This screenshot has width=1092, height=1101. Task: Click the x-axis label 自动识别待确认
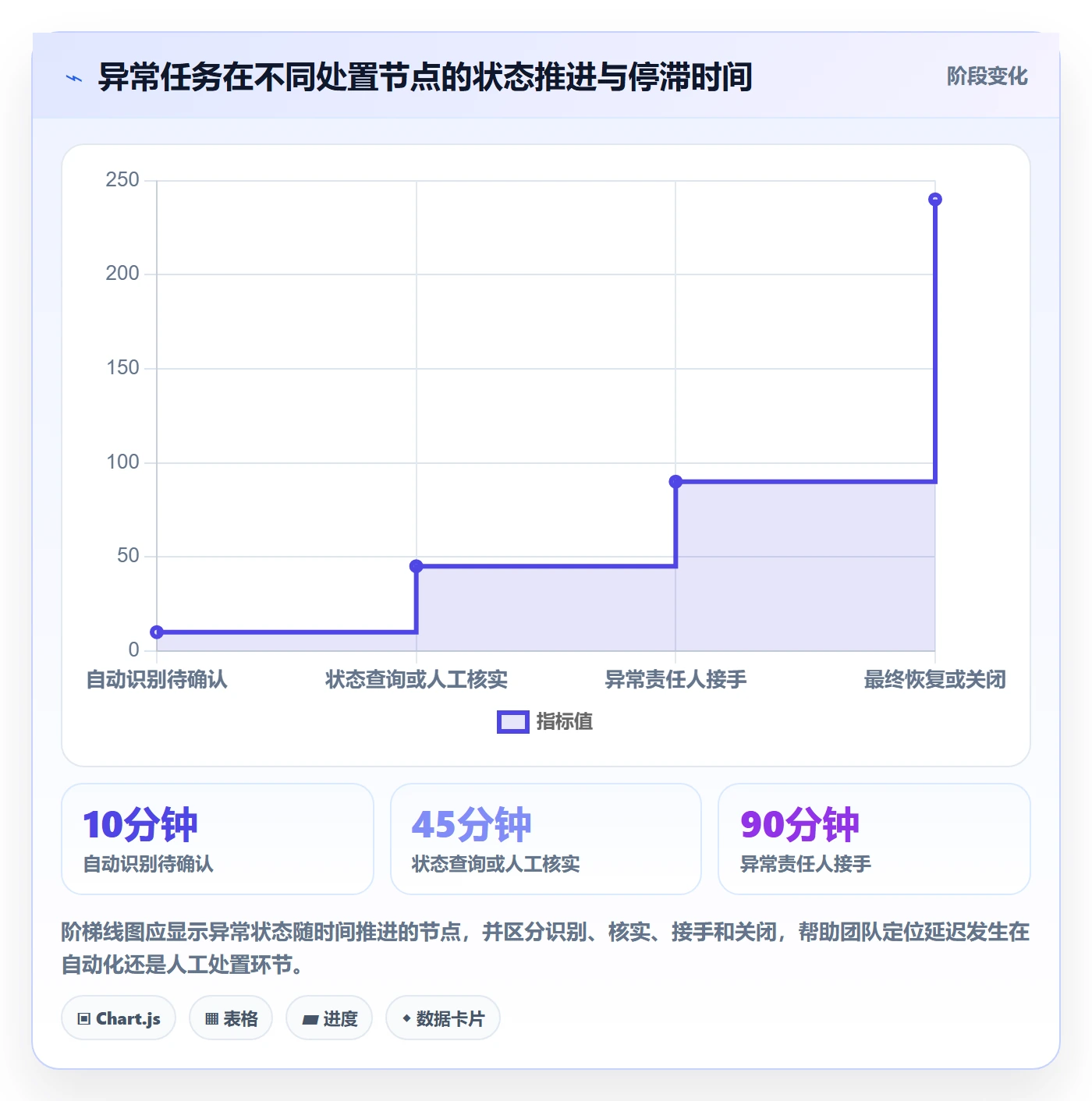click(157, 680)
